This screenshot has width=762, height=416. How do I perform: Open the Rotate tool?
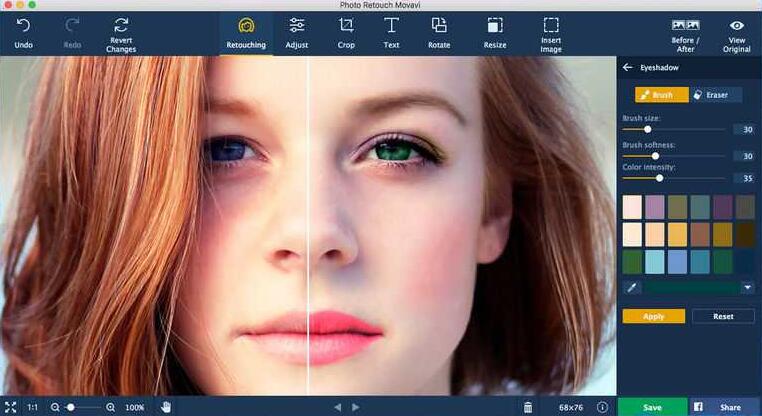439,34
